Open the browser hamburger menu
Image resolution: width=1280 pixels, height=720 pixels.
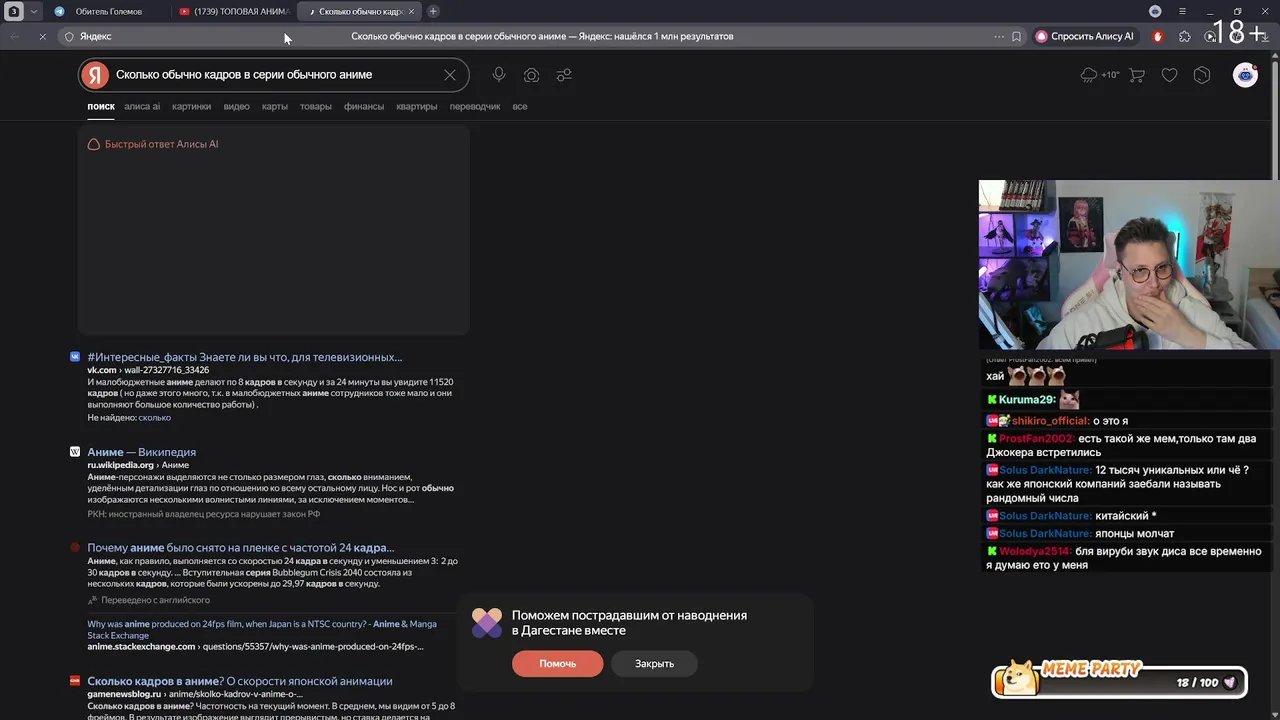pyautogui.click(x=1182, y=11)
